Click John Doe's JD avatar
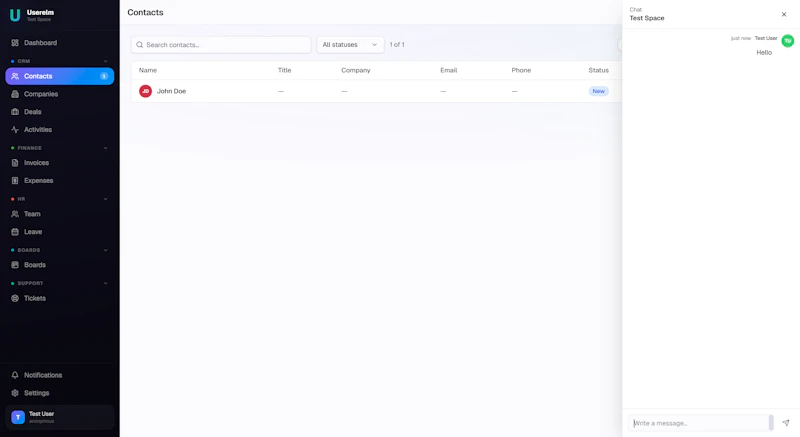This screenshot has height=437, width=800. pyautogui.click(x=145, y=91)
